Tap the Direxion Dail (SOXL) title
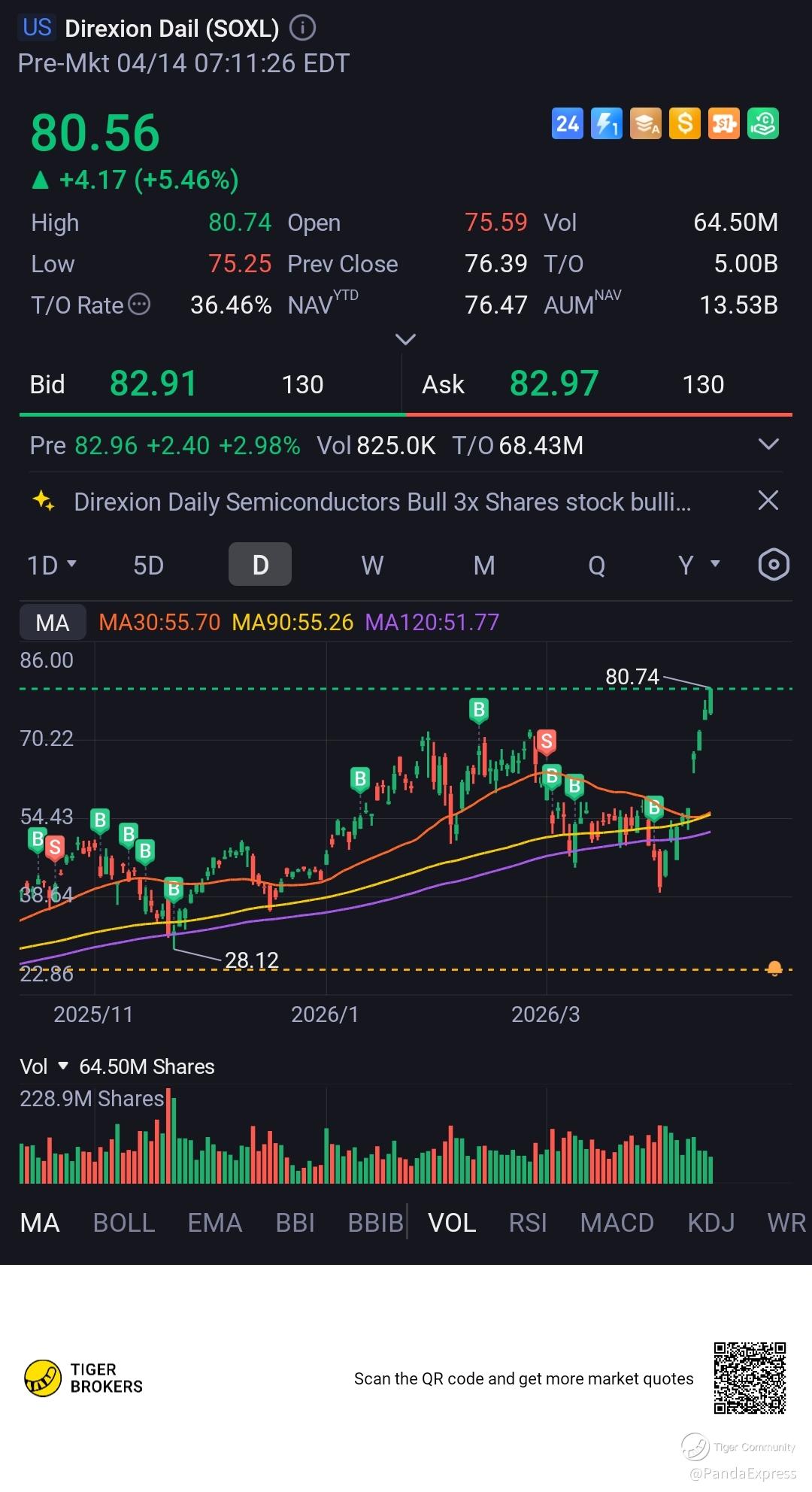 [172, 29]
